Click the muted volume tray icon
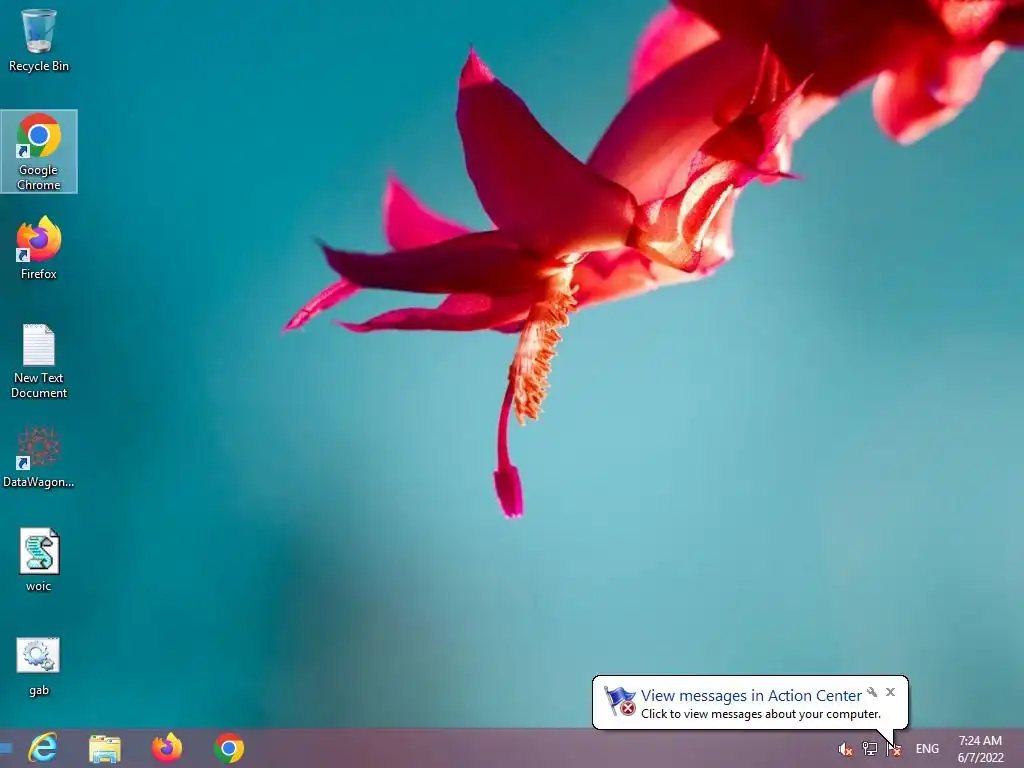Image resolution: width=1024 pixels, height=768 pixels. coord(846,749)
